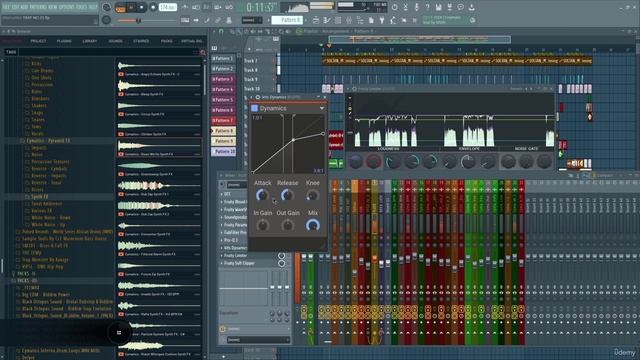This screenshot has width=640, height=360.
Task: Toggle the record button in transport
Action: [x=153, y=7]
